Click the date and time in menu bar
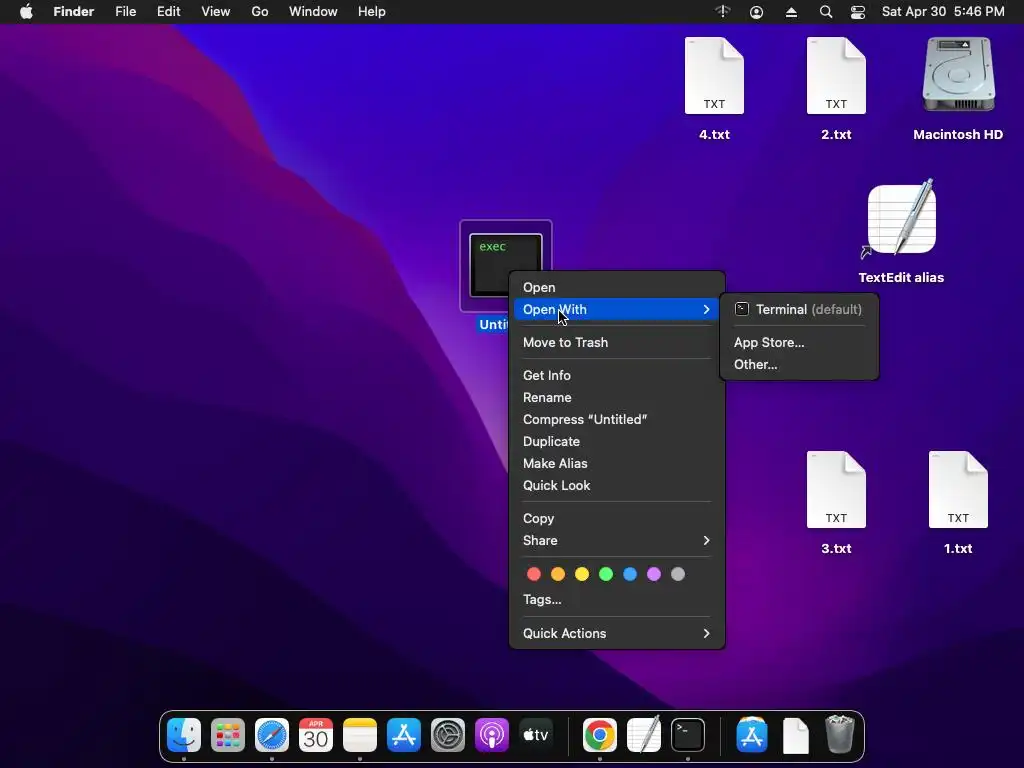This screenshot has width=1024, height=768. pyautogui.click(x=943, y=12)
